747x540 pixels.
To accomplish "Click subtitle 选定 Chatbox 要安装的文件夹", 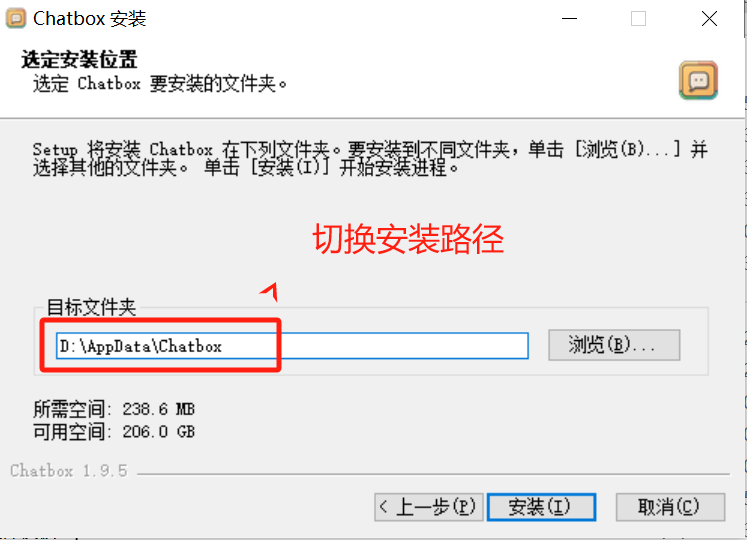I will click(x=160, y=84).
